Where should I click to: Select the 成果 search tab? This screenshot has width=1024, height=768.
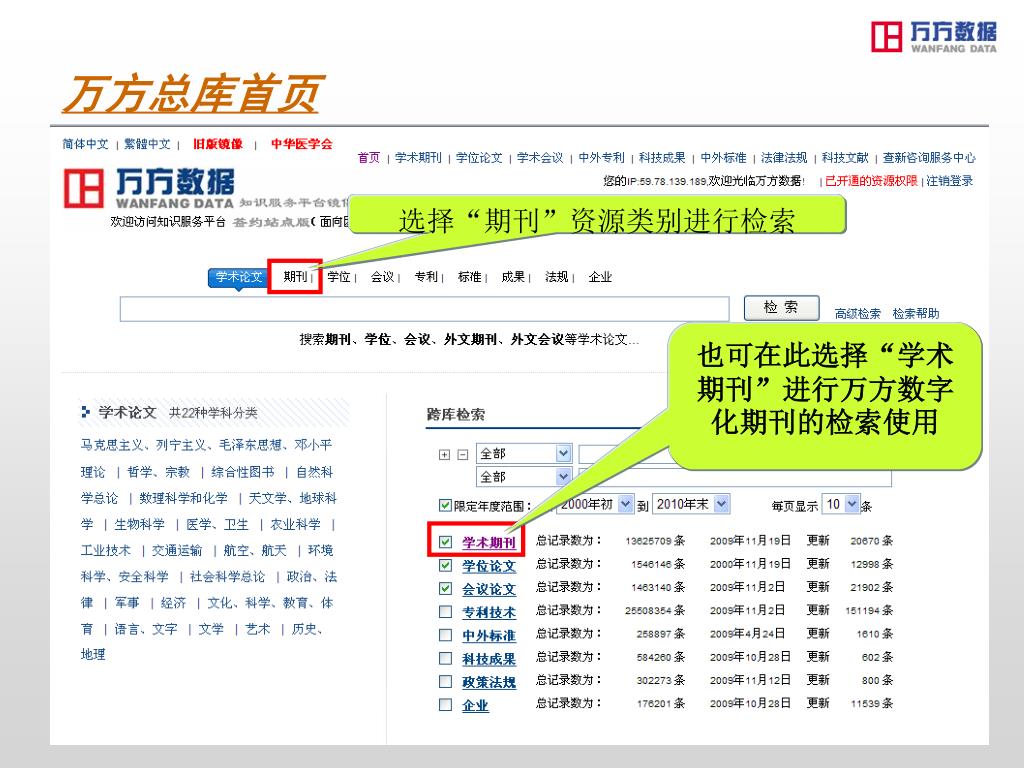point(513,277)
